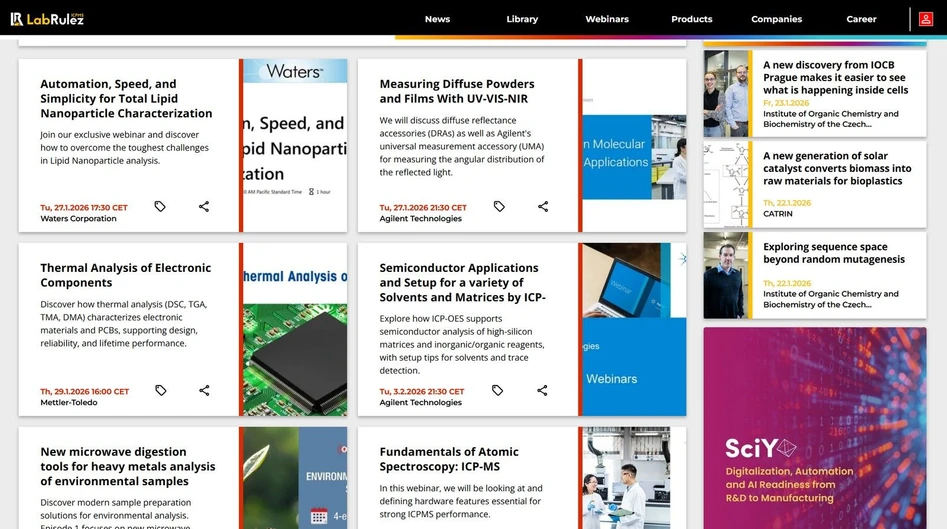Screen dimensions: 947x529
Task: Select Webinars in the top navigation
Action: 607,19
